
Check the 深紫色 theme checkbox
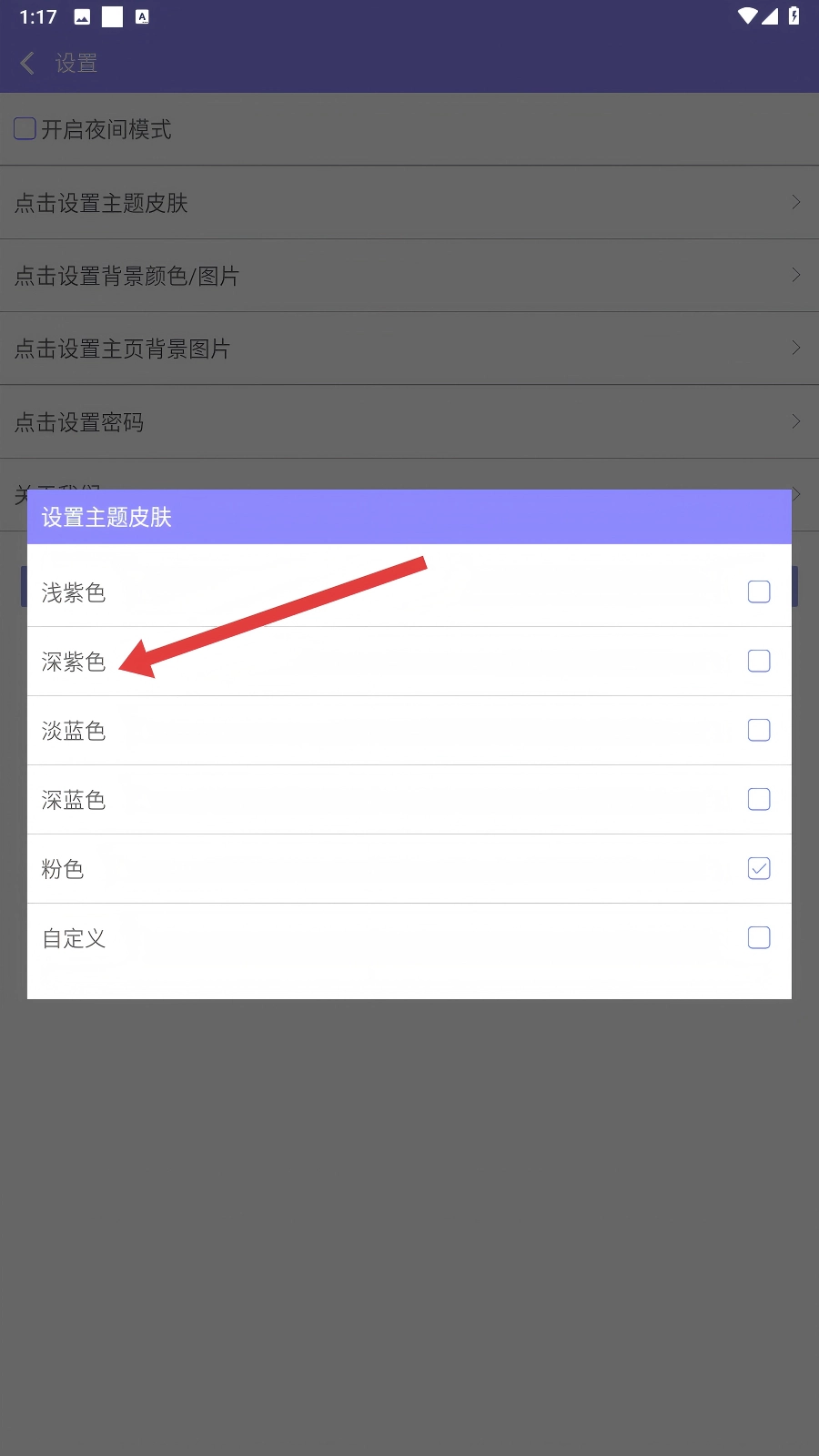click(x=759, y=661)
